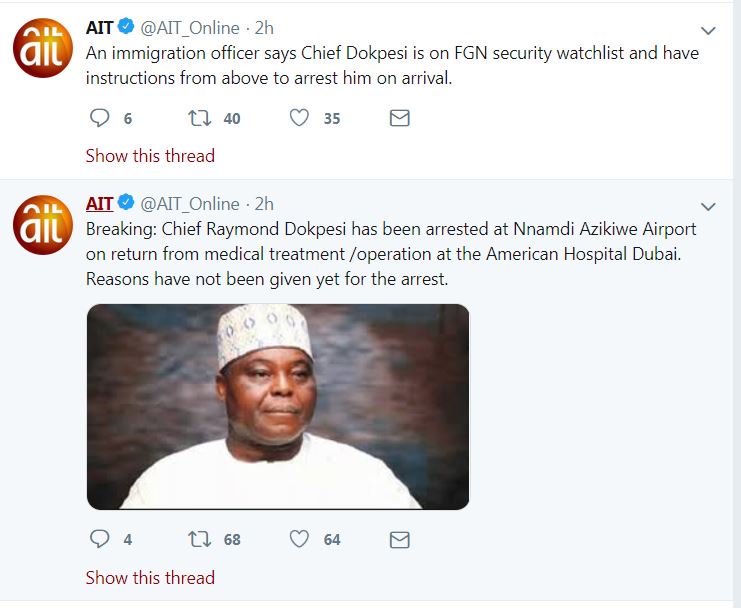Click @AIT_Online handle on first tweet
Image resolution: width=741 pixels, height=608 pixels.
tap(191, 28)
